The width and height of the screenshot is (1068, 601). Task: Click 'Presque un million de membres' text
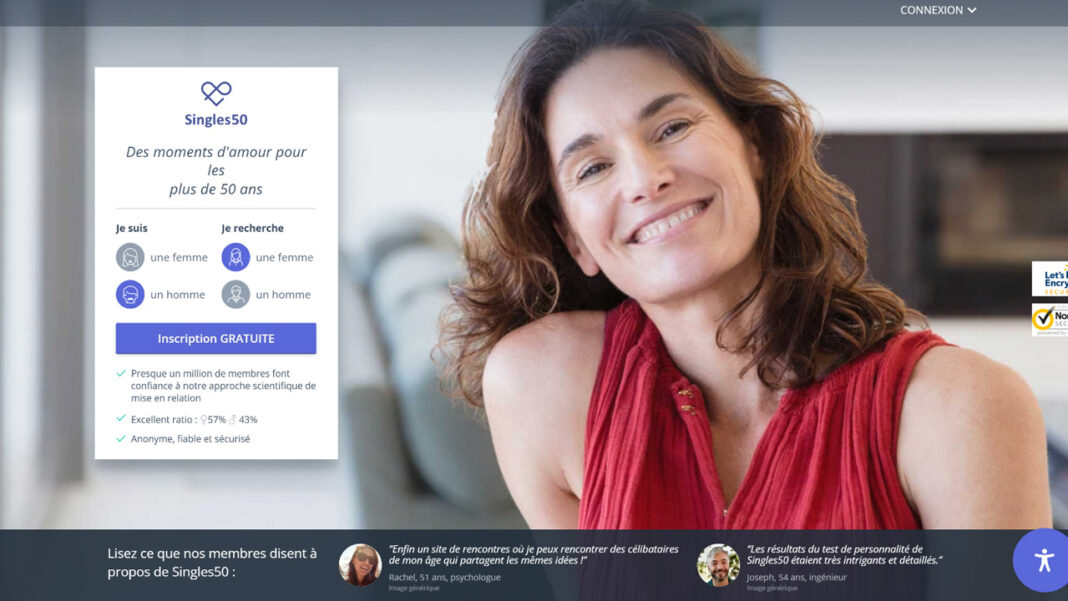click(x=223, y=386)
